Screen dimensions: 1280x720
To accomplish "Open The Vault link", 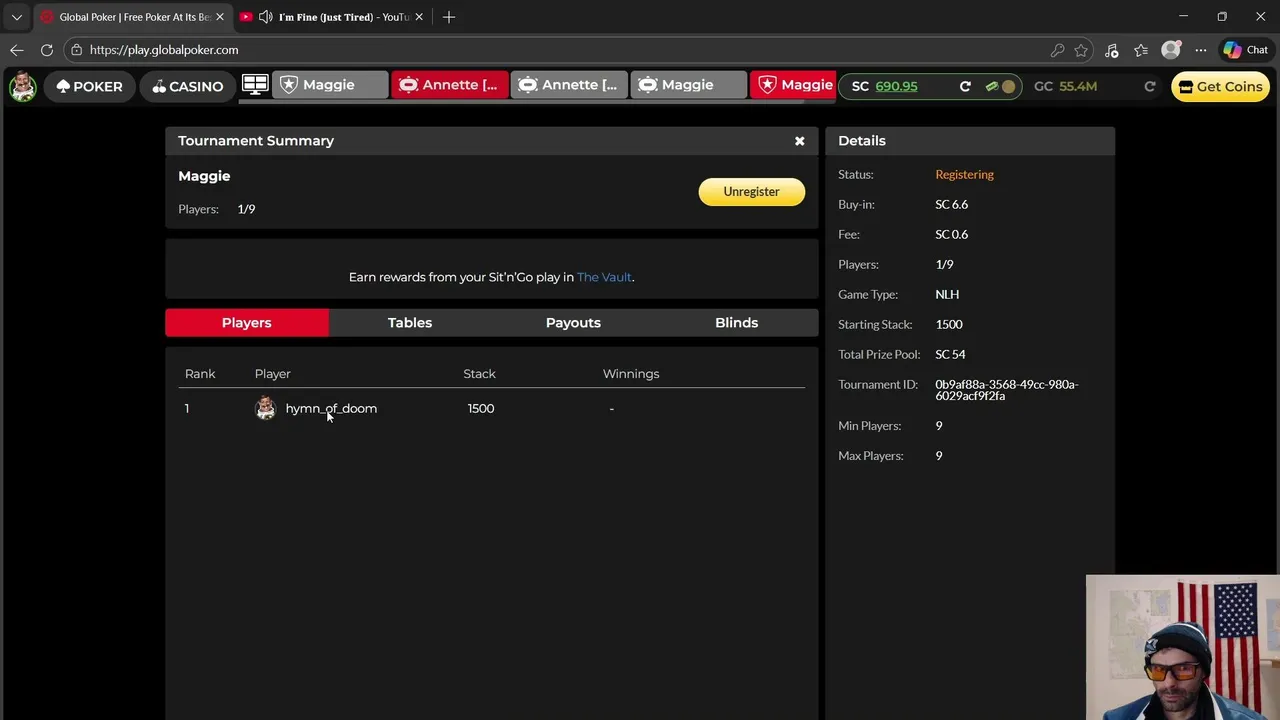I will (x=604, y=277).
